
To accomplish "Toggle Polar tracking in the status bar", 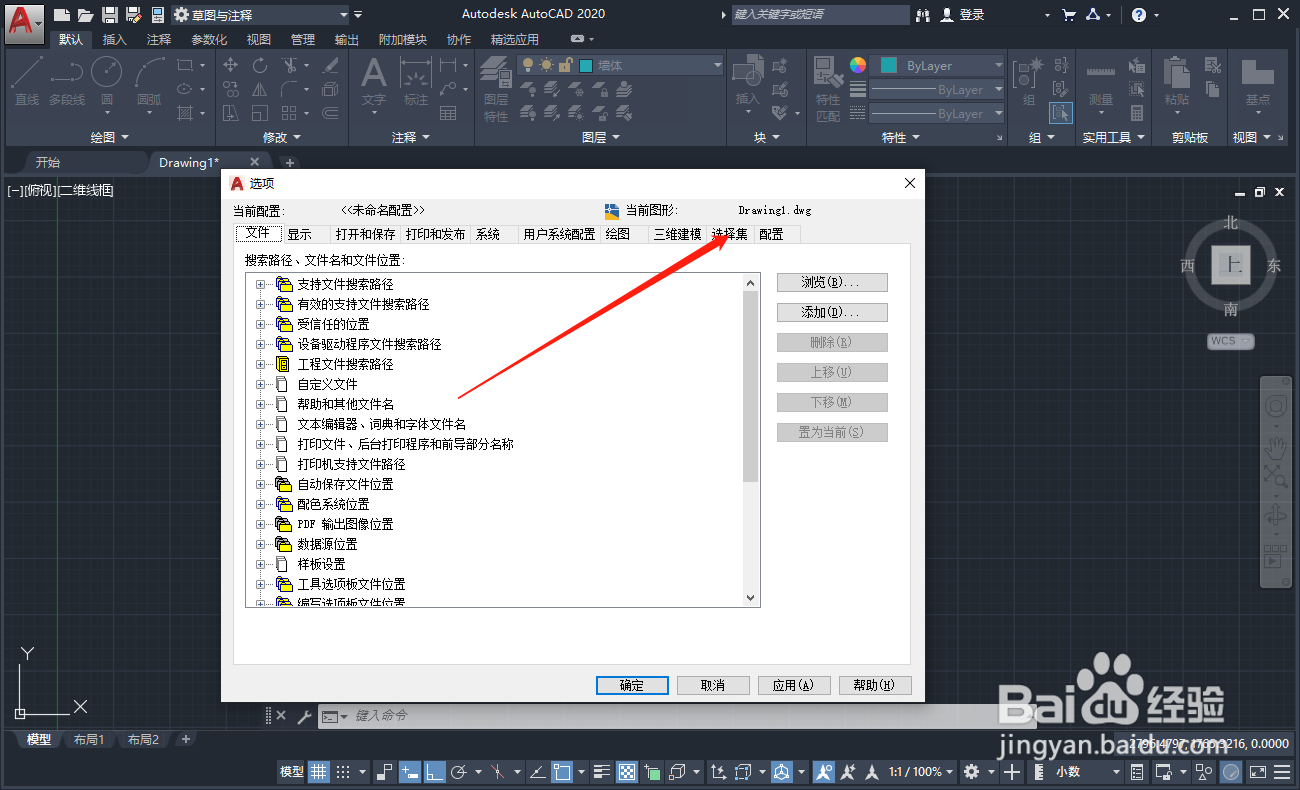I will pyautogui.click(x=460, y=772).
